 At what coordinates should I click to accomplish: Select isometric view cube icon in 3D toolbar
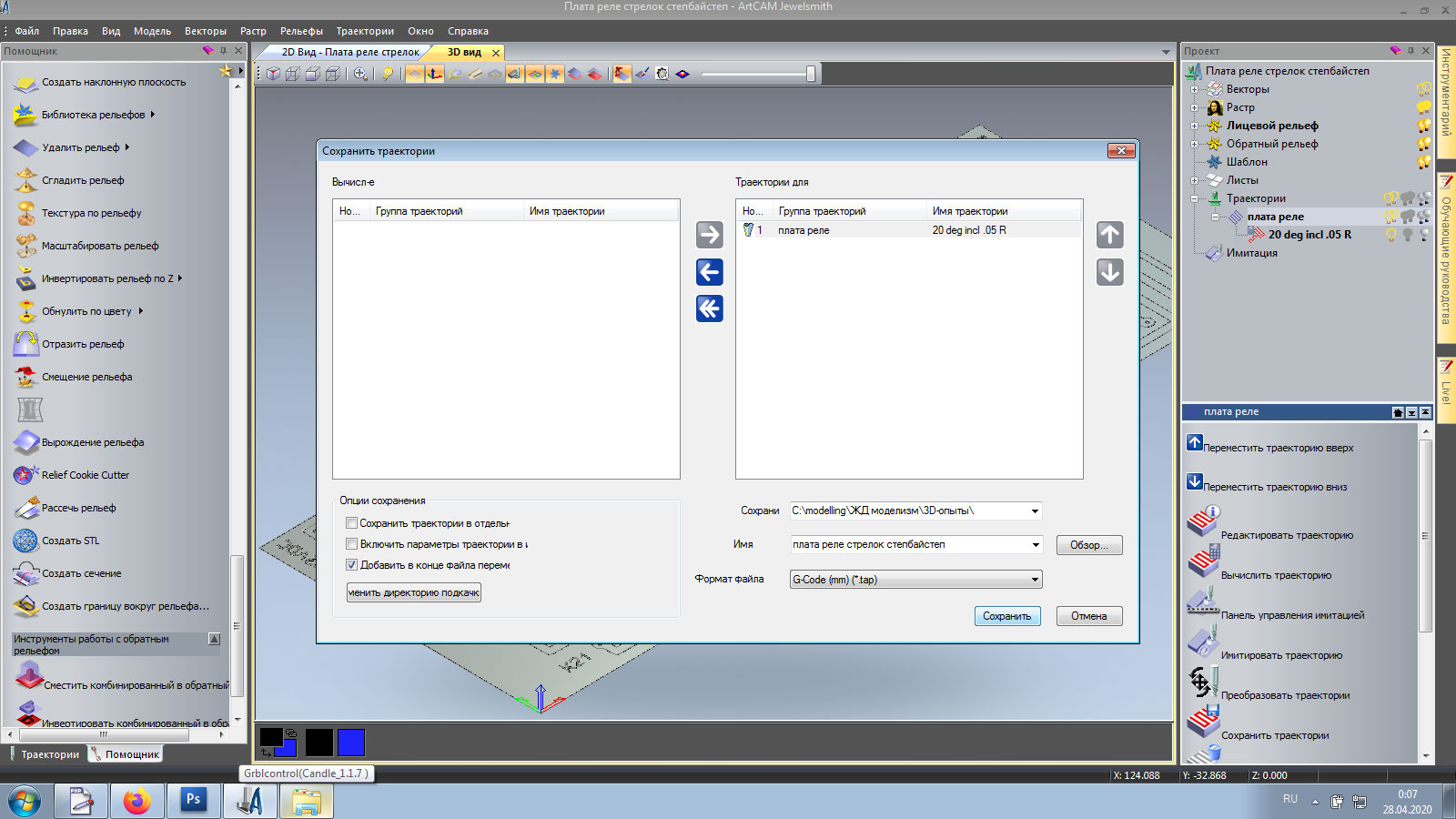[x=273, y=74]
